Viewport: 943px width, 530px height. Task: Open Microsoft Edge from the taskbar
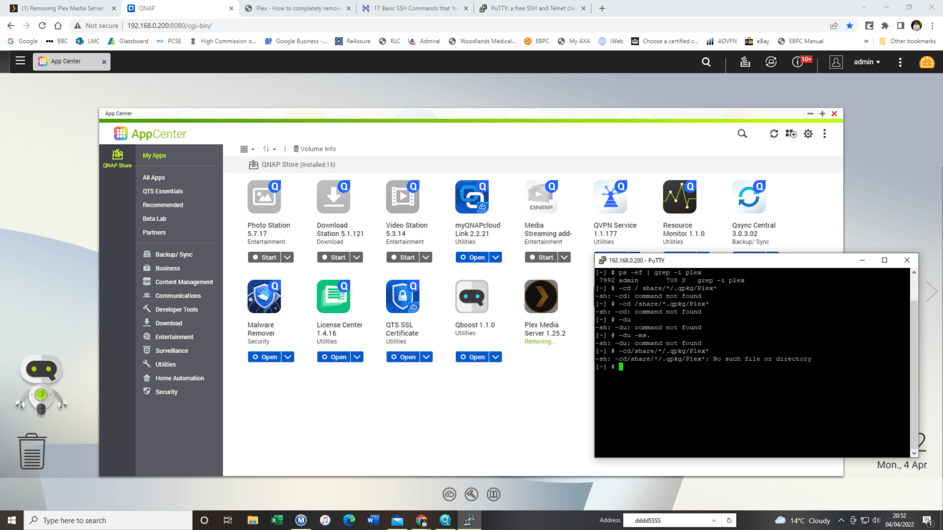tap(349, 520)
